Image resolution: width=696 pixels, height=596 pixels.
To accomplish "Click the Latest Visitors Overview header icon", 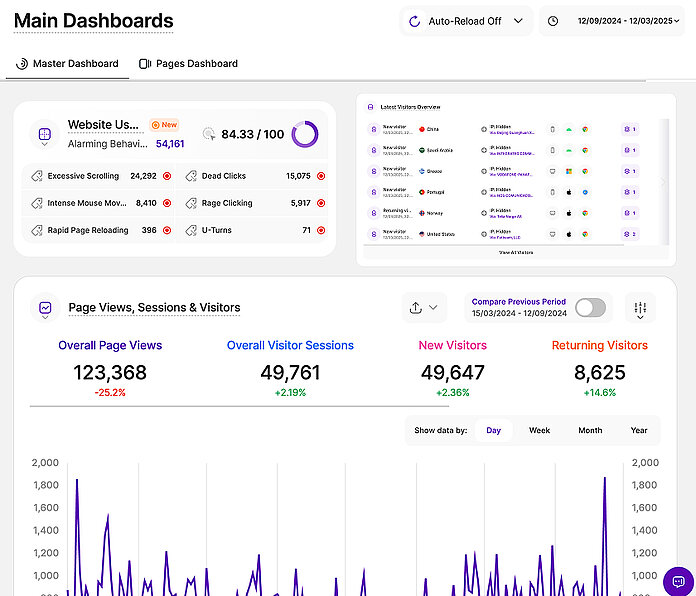I will point(370,107).
